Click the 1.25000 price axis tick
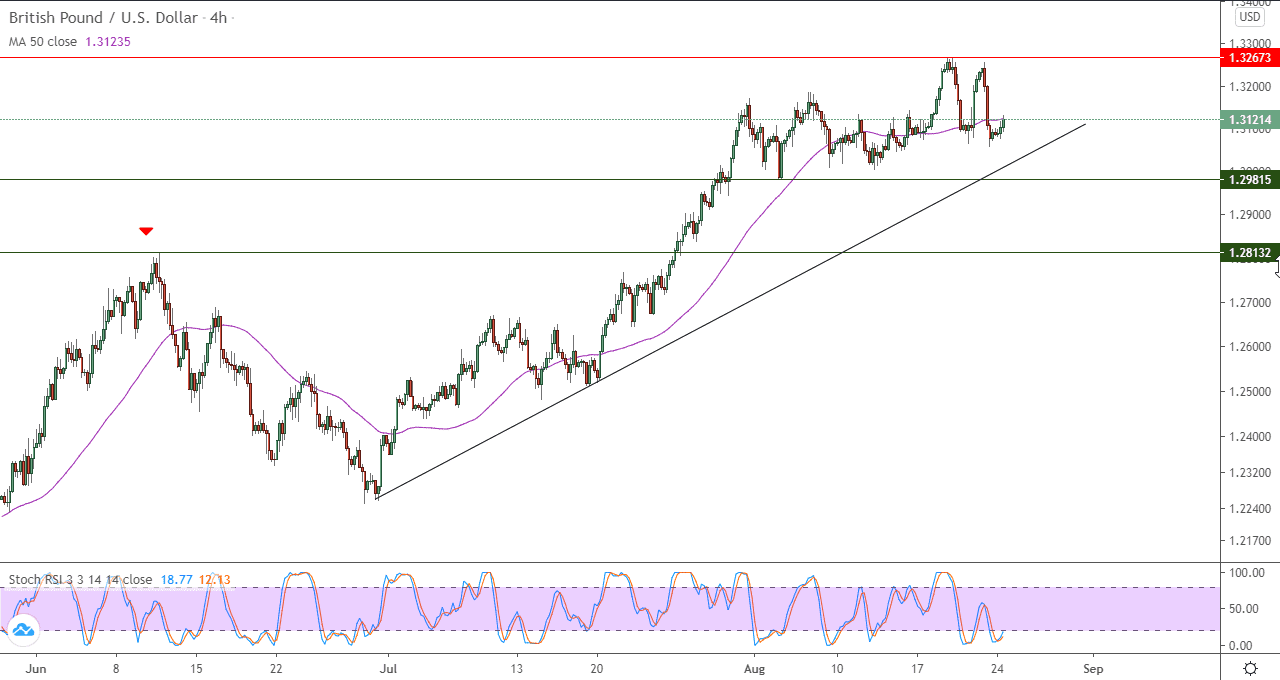This screenshot has height=680, width=1280. (x=1250, y=391)
